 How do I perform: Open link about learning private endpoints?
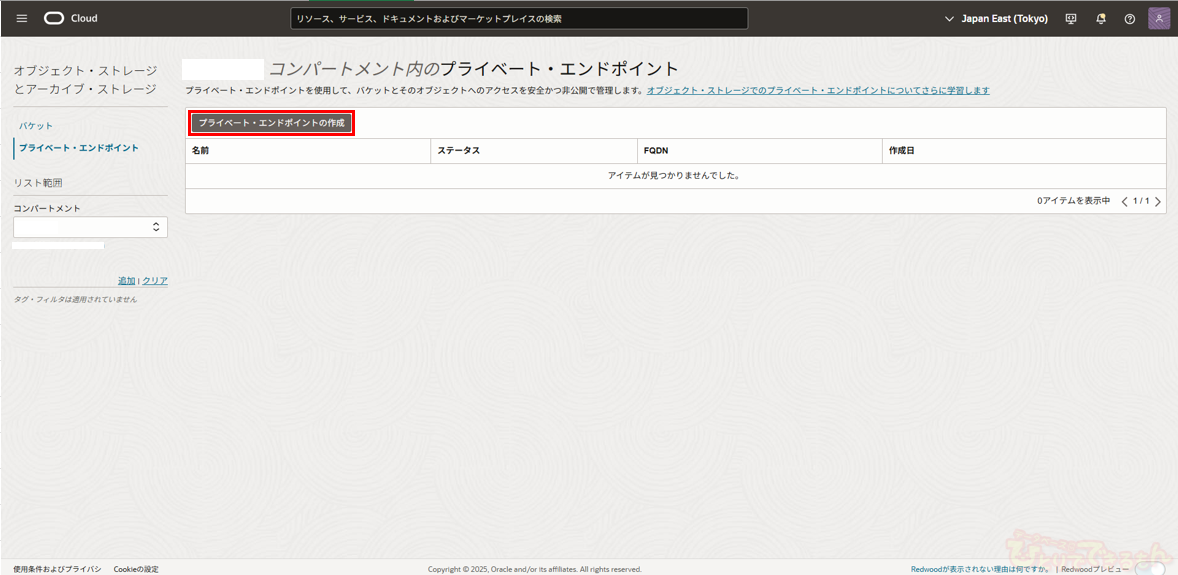tap(818, 90)
